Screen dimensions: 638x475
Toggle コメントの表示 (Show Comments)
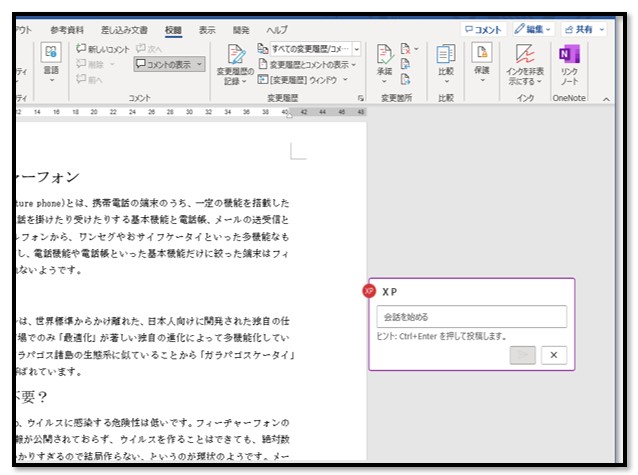[164, 64]
